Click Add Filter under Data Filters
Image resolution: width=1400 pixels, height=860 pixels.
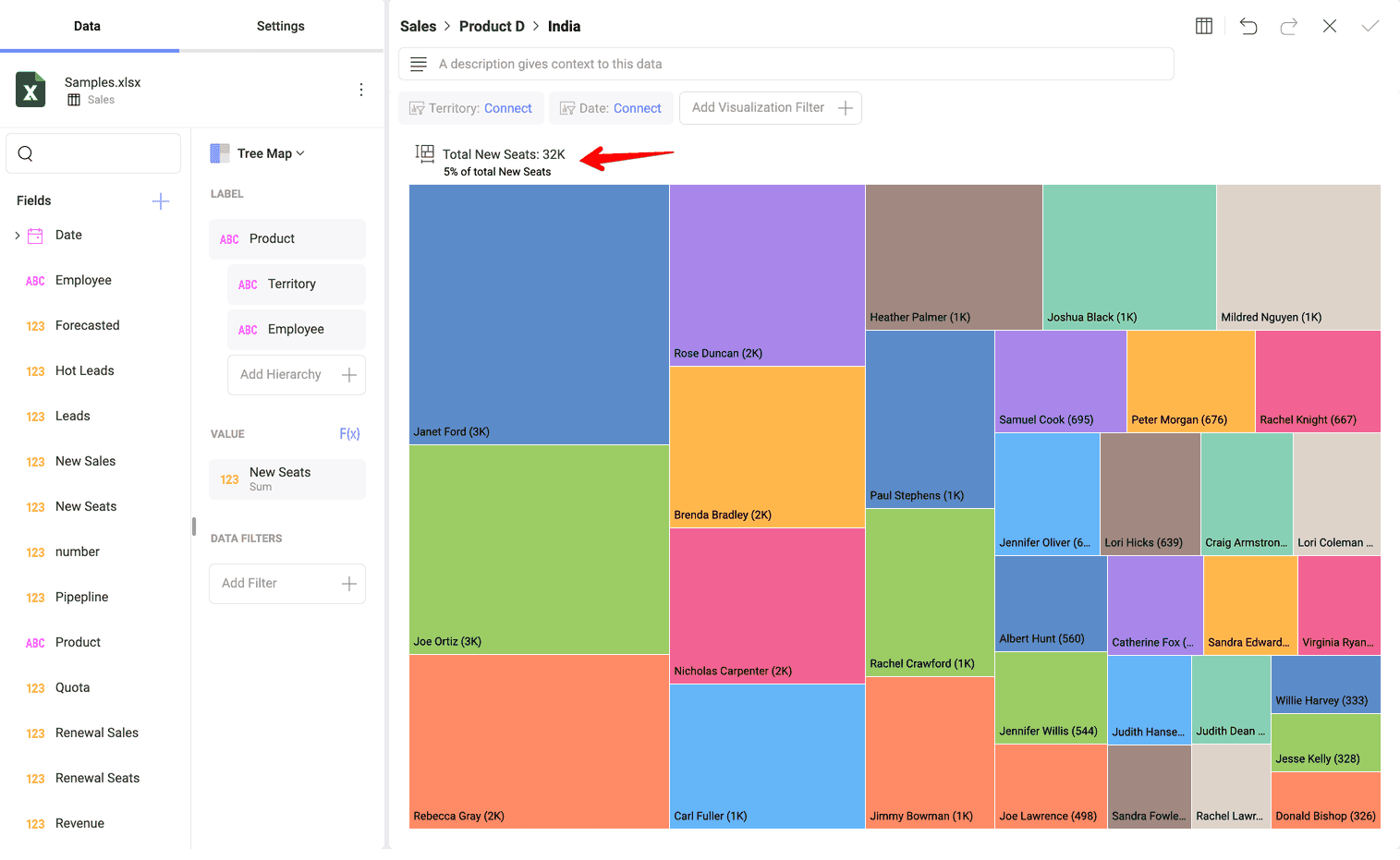[x=287, y=584]
